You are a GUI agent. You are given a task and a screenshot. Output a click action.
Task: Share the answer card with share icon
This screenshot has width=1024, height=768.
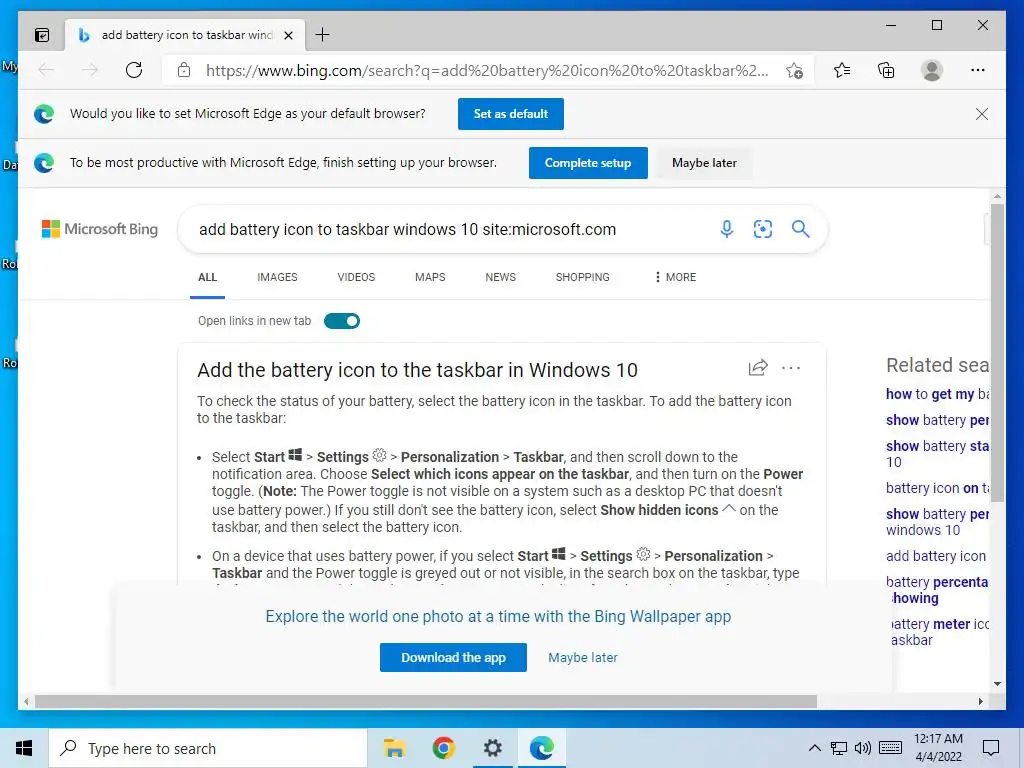point(758,368)
